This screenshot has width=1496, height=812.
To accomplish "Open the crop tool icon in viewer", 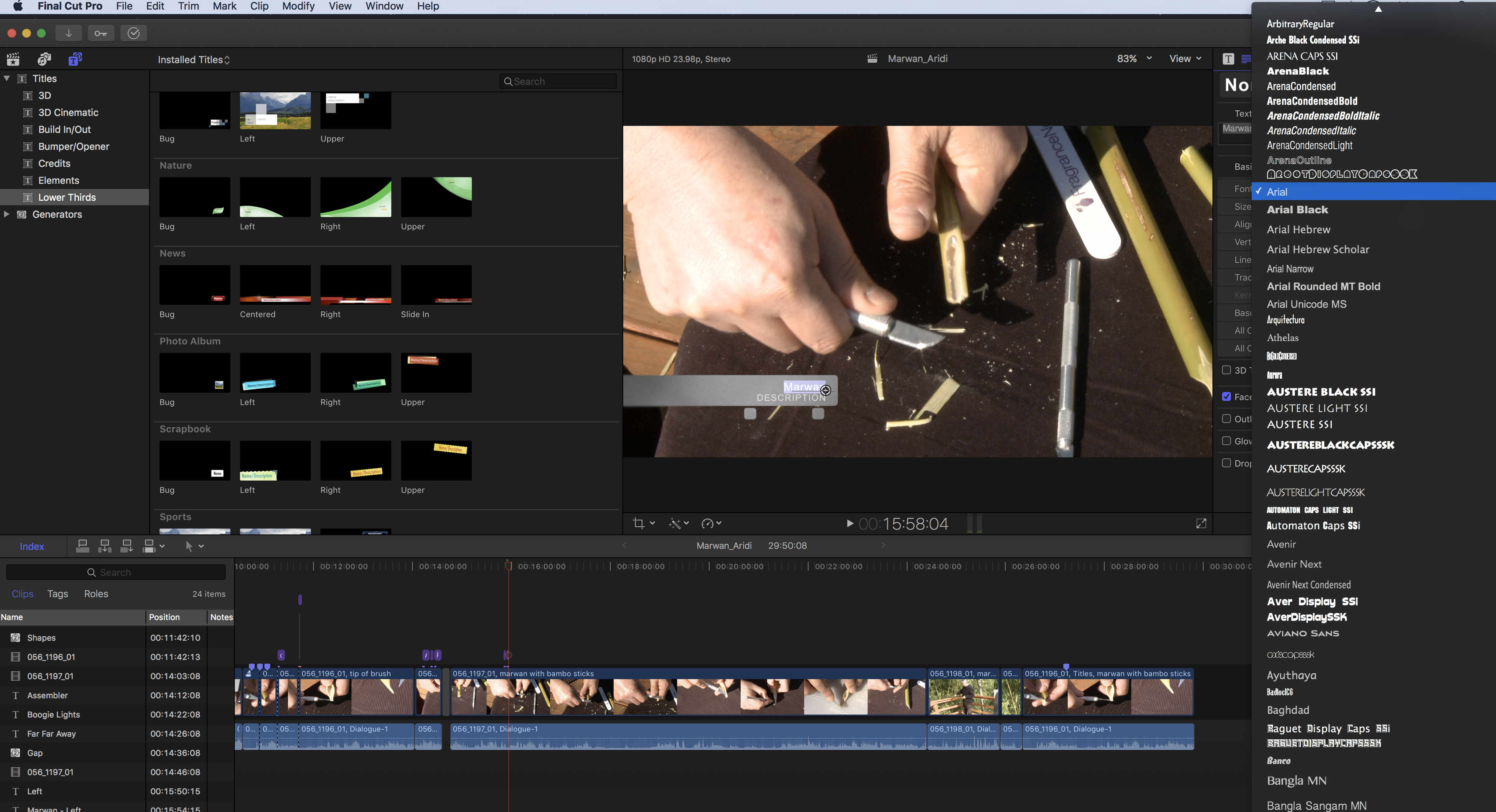I will 639,523.
